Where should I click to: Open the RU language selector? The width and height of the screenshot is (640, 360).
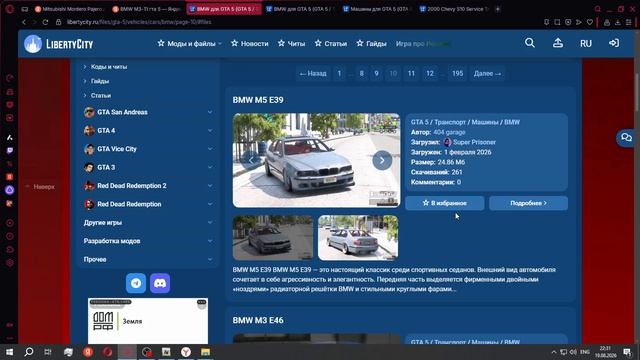586,43
